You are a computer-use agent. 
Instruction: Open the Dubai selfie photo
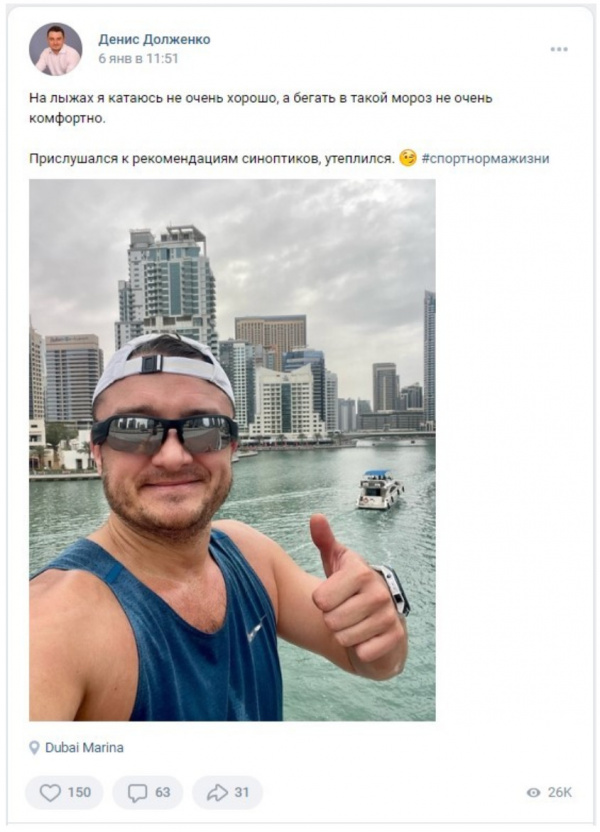coord(232,450)
